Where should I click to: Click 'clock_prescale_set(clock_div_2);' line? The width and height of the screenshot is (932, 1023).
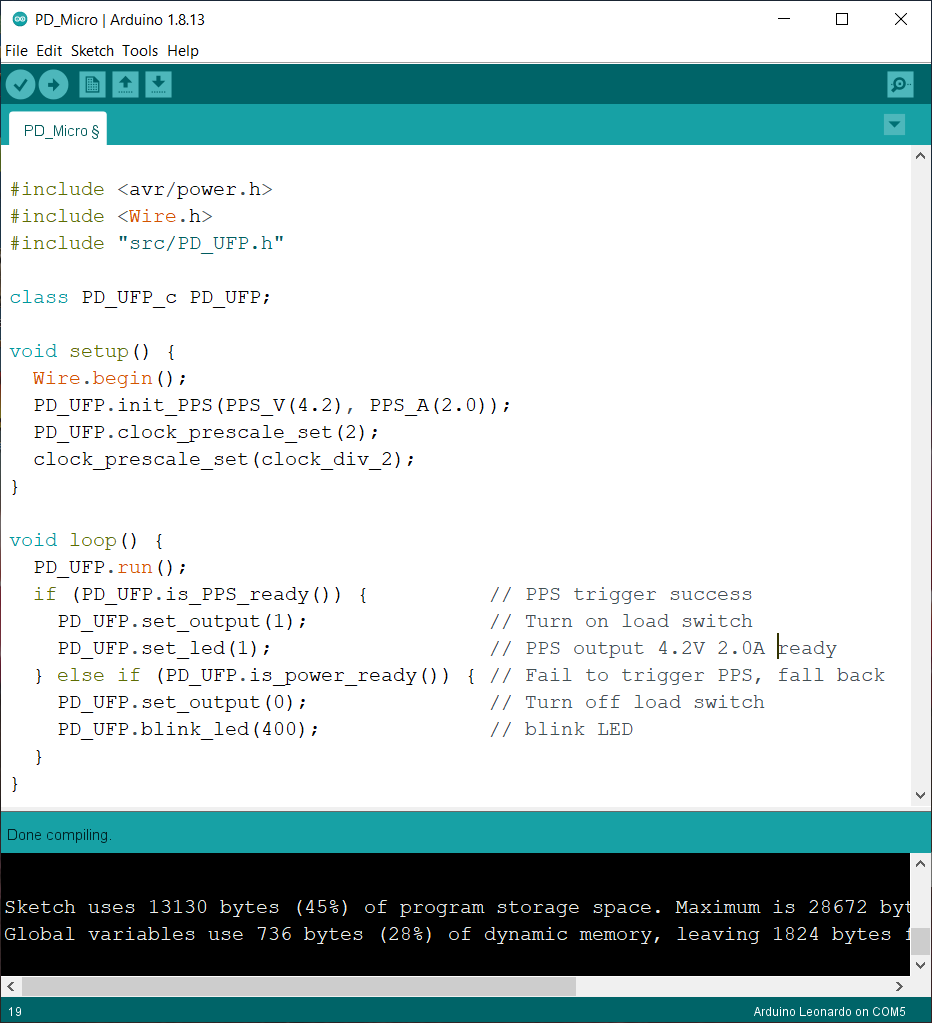pyautogui.click(x=224, y=459)
